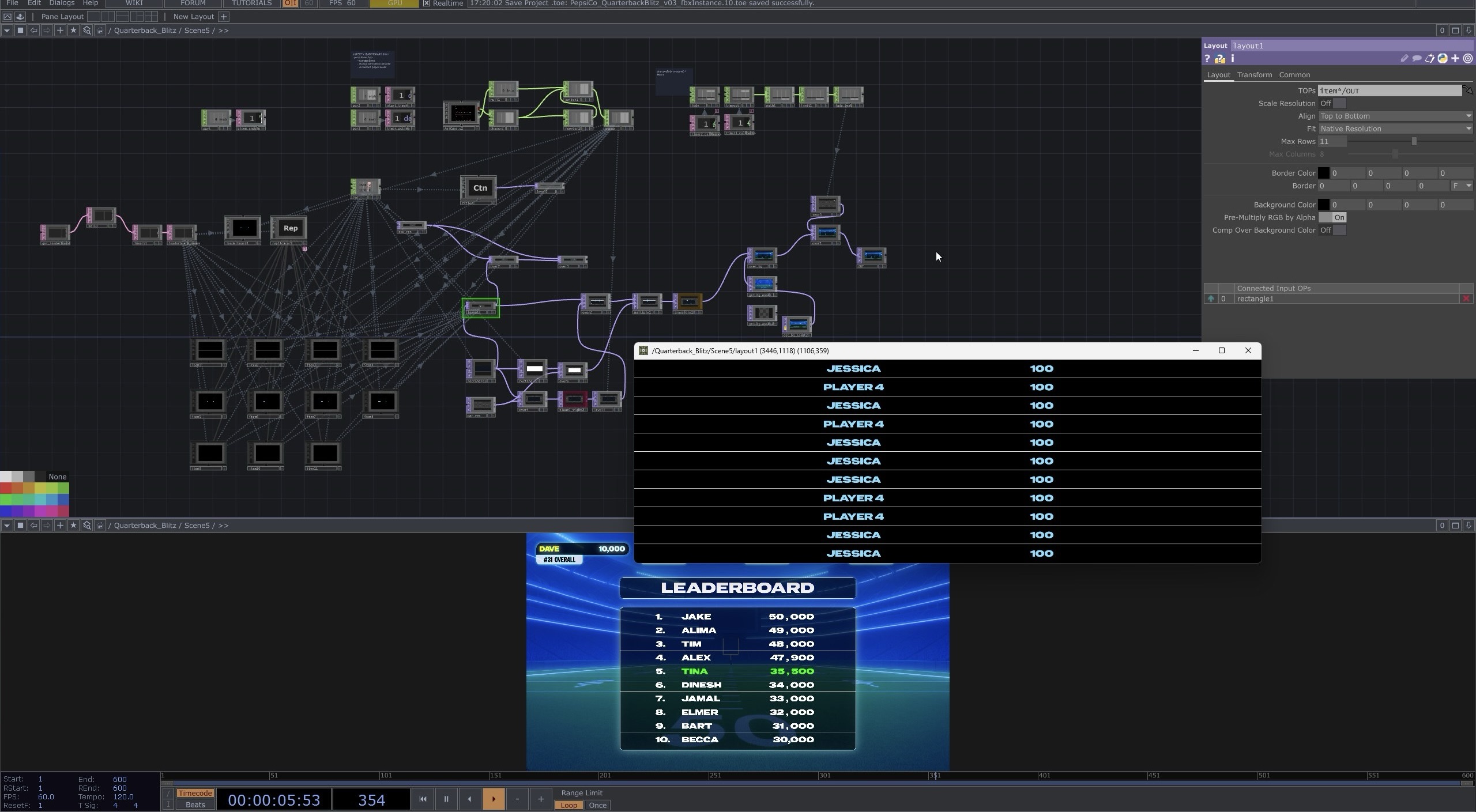Open the Python help icon
This screenshot has height=812, width=1476.
(x=1219, y=59)
